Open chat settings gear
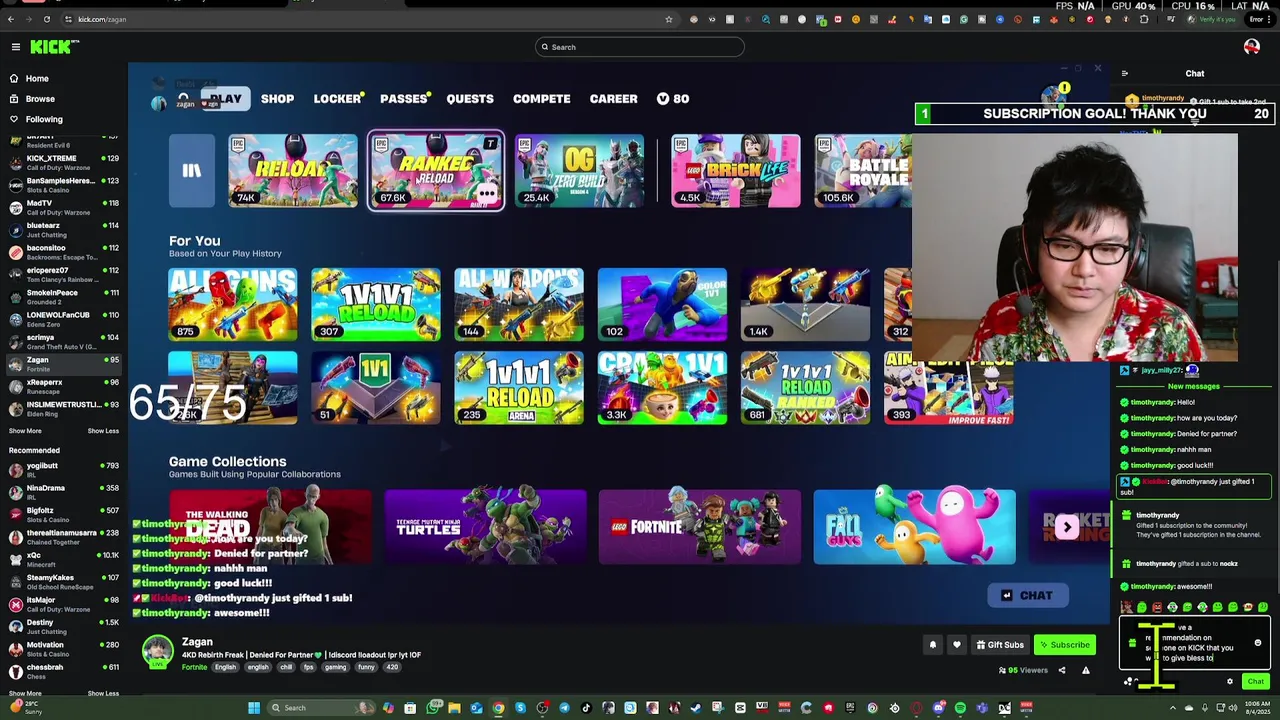 tap(1230, 682)
